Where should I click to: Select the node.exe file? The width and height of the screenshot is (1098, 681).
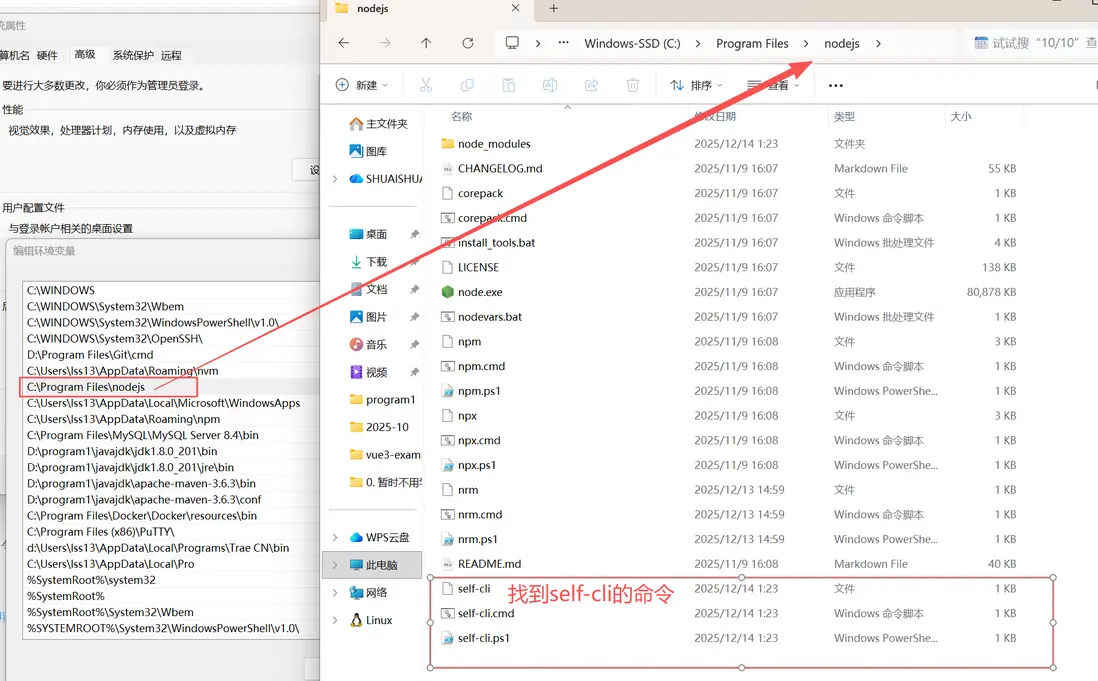pos(480,292)
